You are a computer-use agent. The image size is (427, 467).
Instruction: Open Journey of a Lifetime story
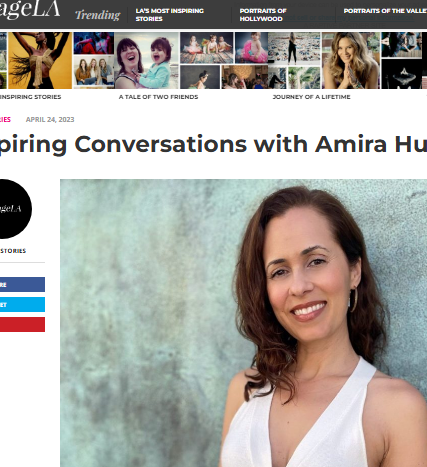[x=311, y=97]
